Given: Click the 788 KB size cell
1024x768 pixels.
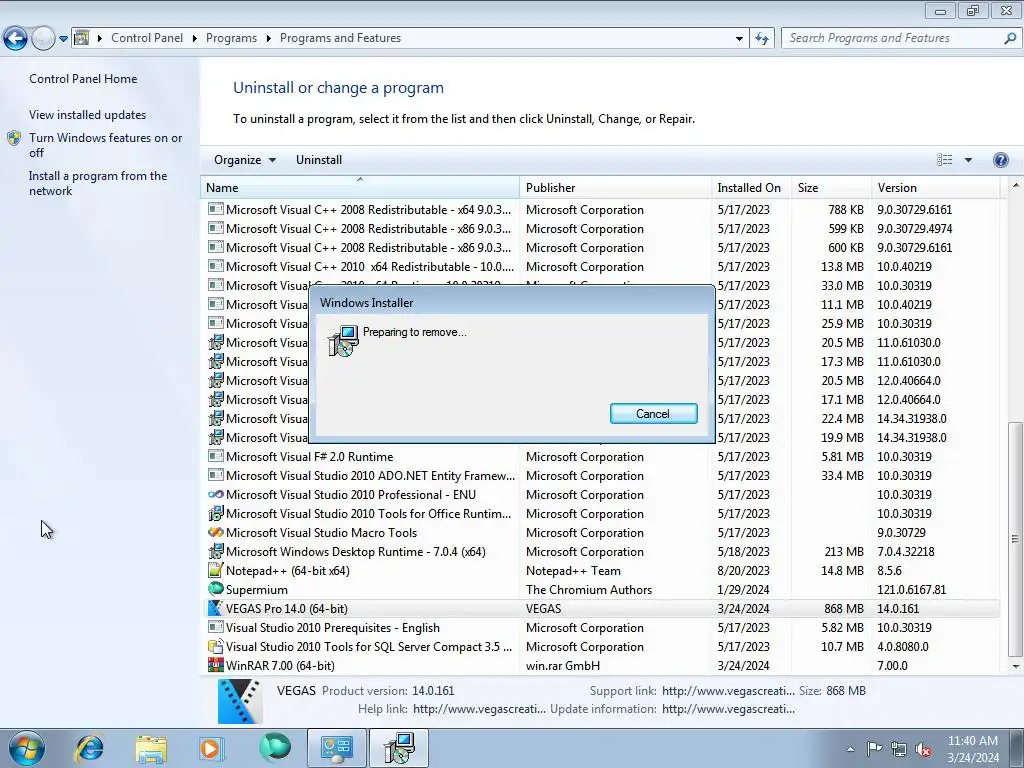Looking at the screenshot, I should click(846, 210).
